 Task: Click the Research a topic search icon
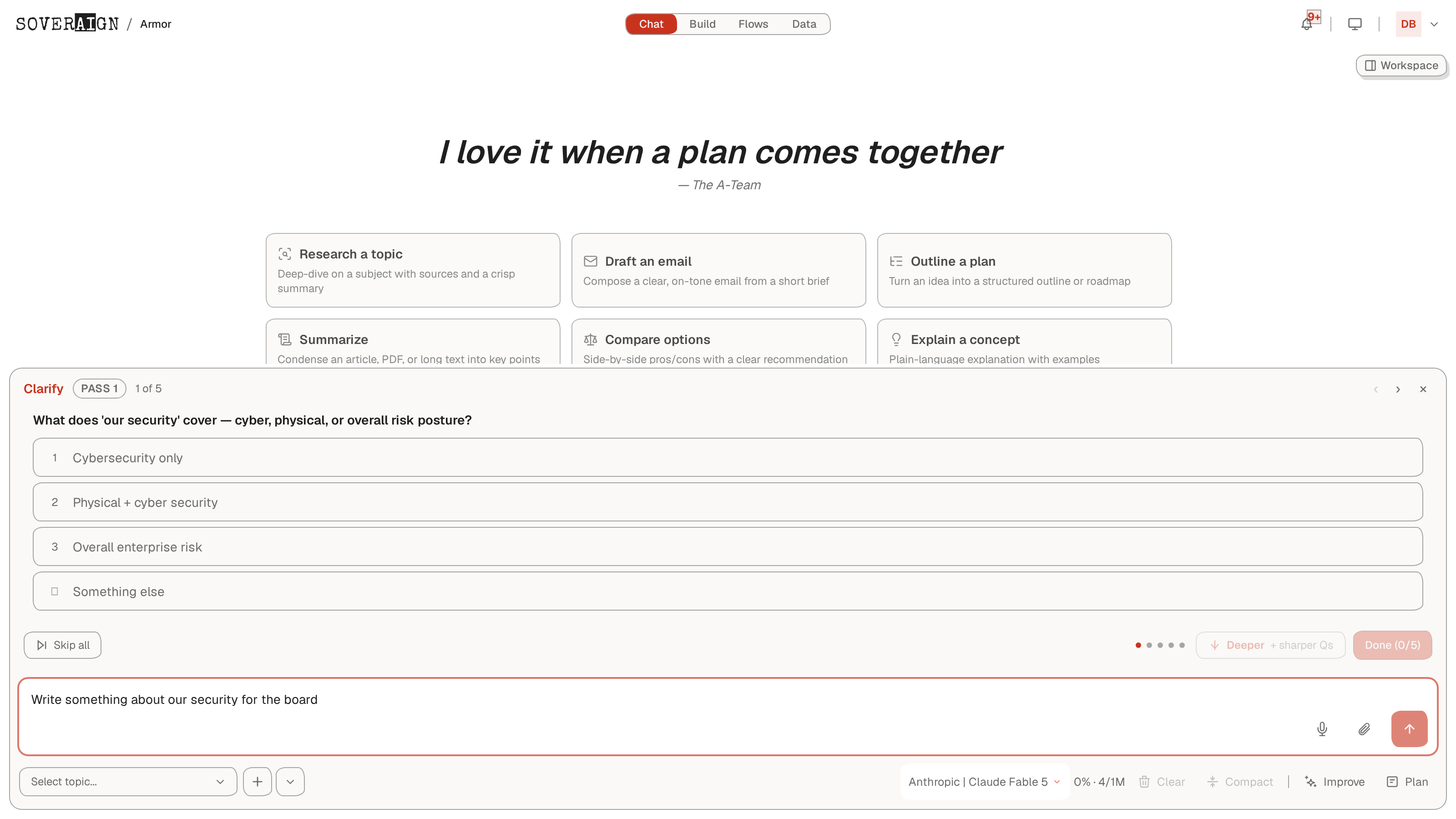(285, 254)
